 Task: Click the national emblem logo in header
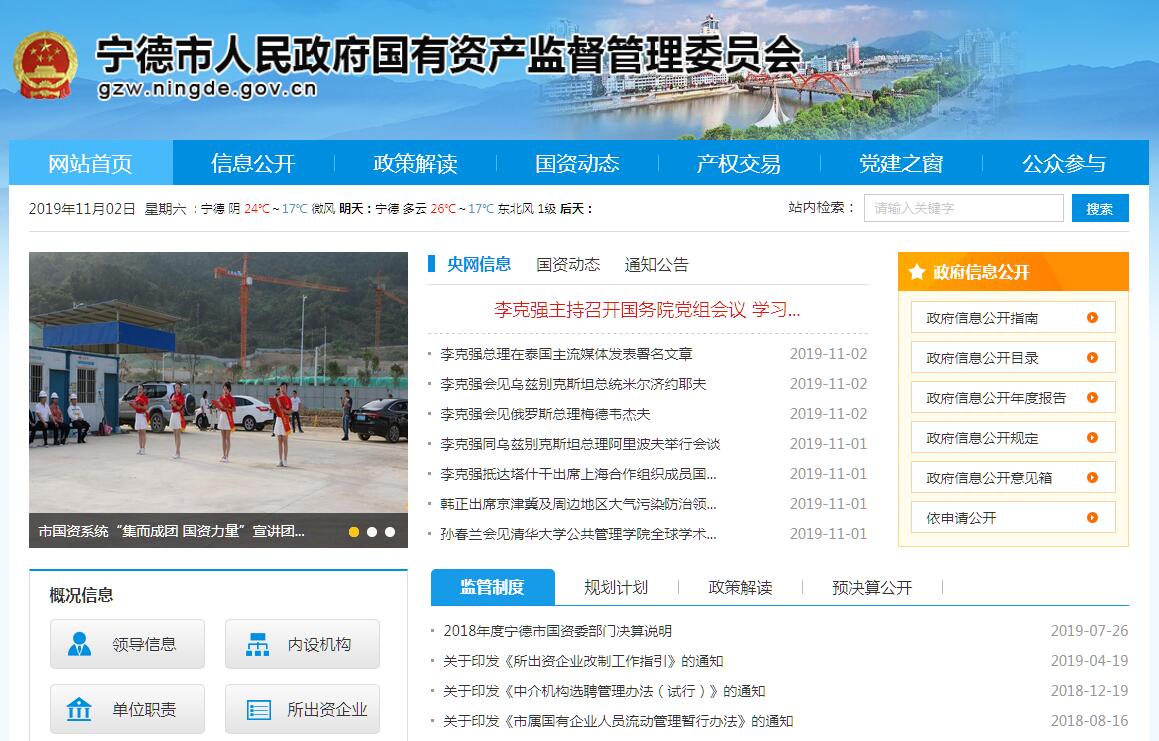pos(45,67)
